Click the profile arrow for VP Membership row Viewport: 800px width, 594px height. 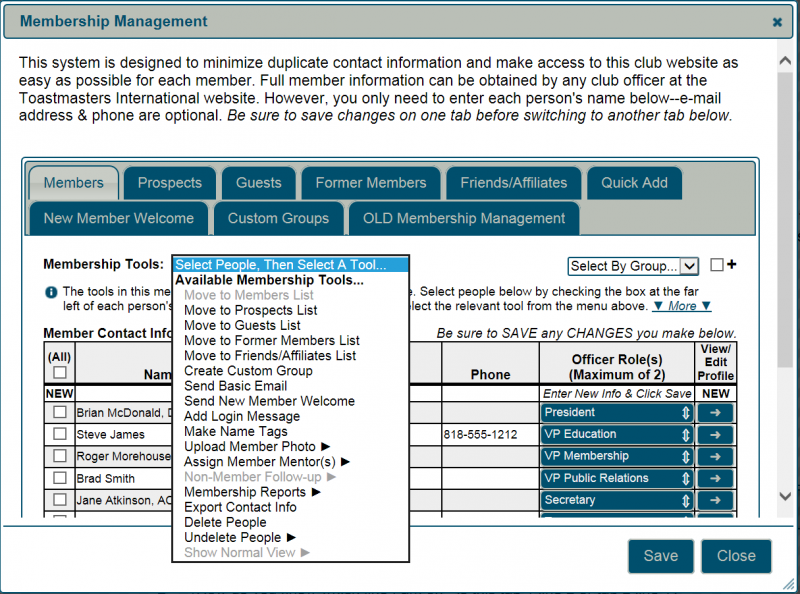tap(715, 456)
